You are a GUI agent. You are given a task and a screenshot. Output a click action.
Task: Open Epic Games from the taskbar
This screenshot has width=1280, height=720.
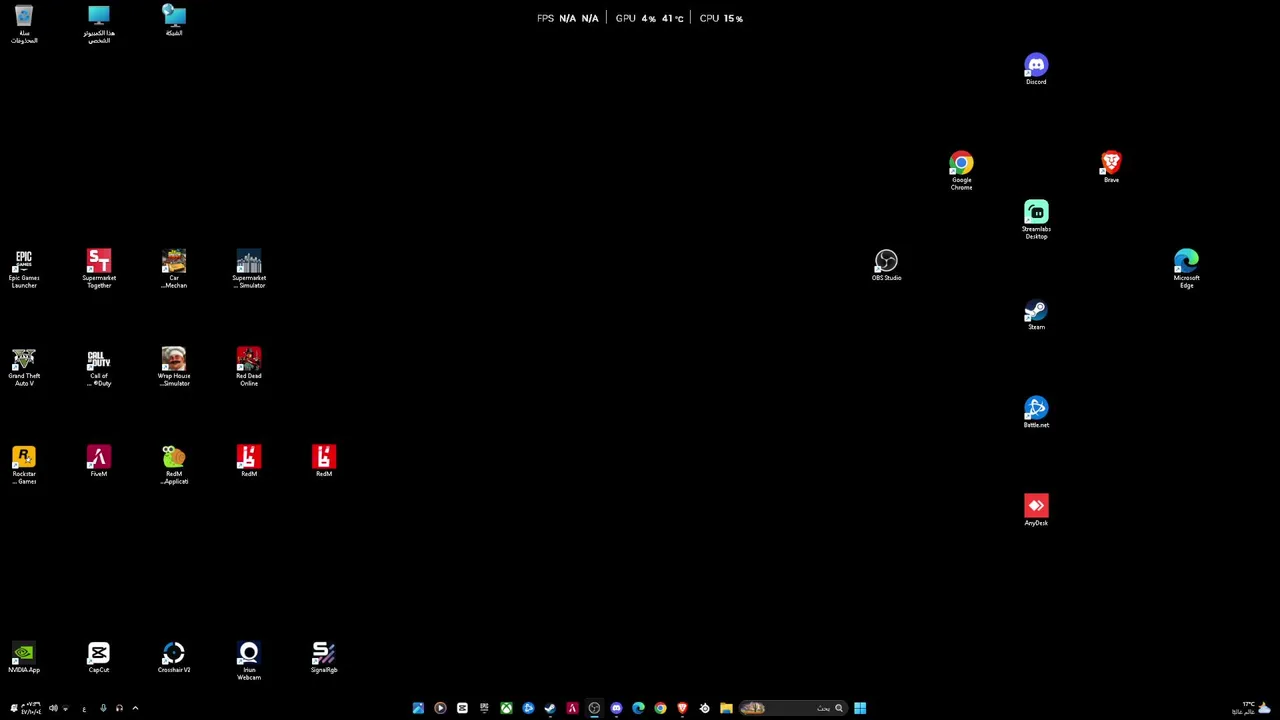coord(484,708)
